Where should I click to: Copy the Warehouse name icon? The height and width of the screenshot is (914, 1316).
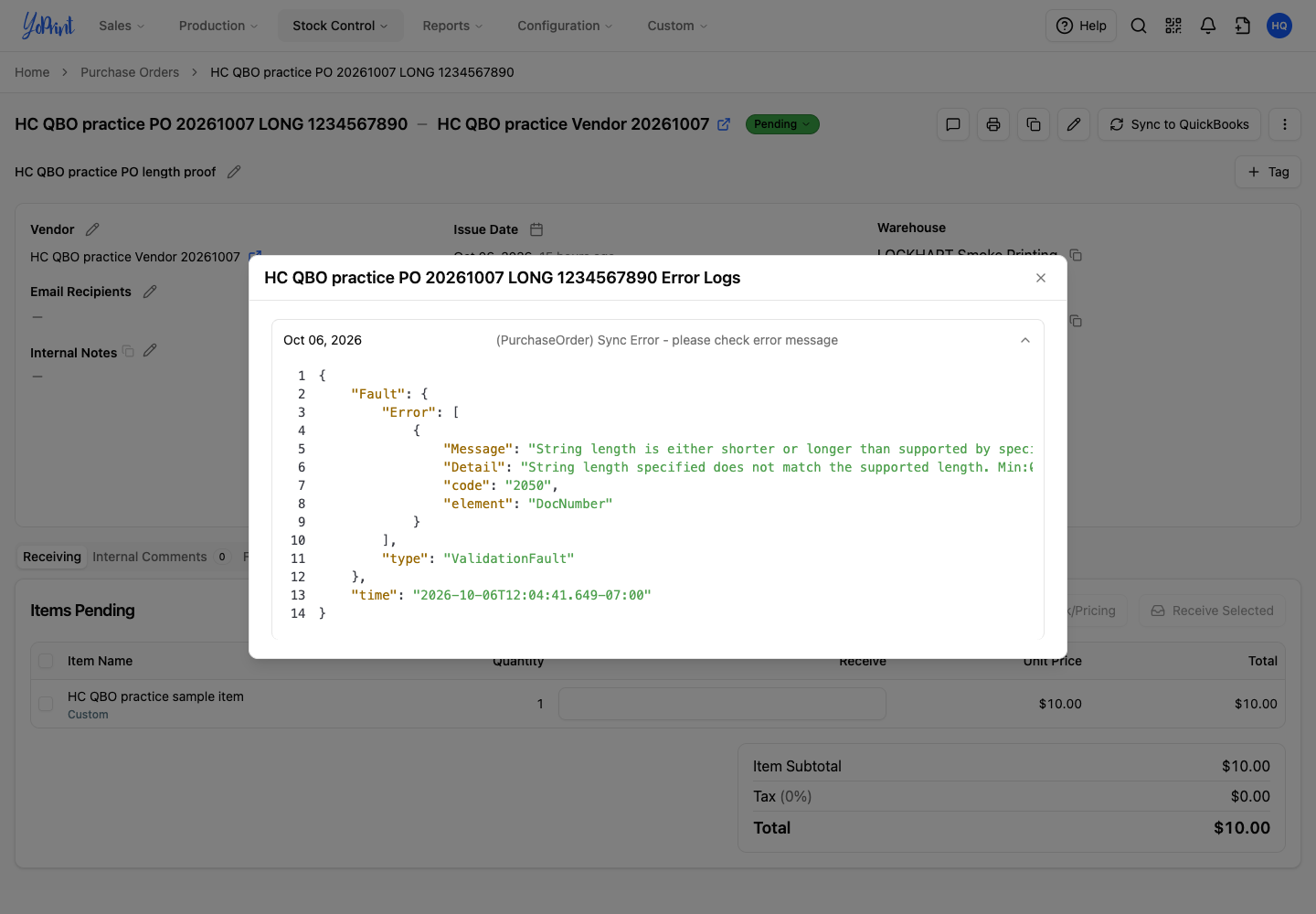[x=1076, y=255]
